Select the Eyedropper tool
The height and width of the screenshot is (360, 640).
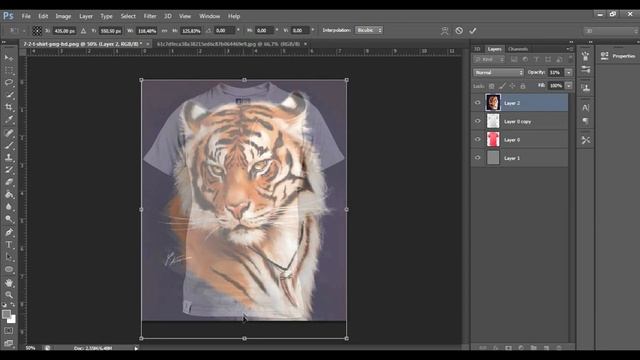coord(9,120)
